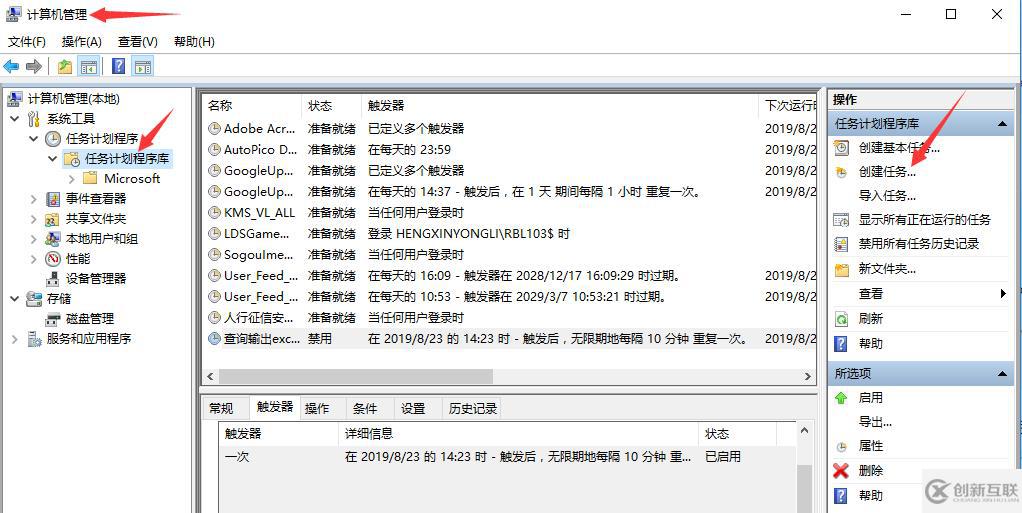
Task: Expand the 性能 node arrow
Action: [34, 259]
